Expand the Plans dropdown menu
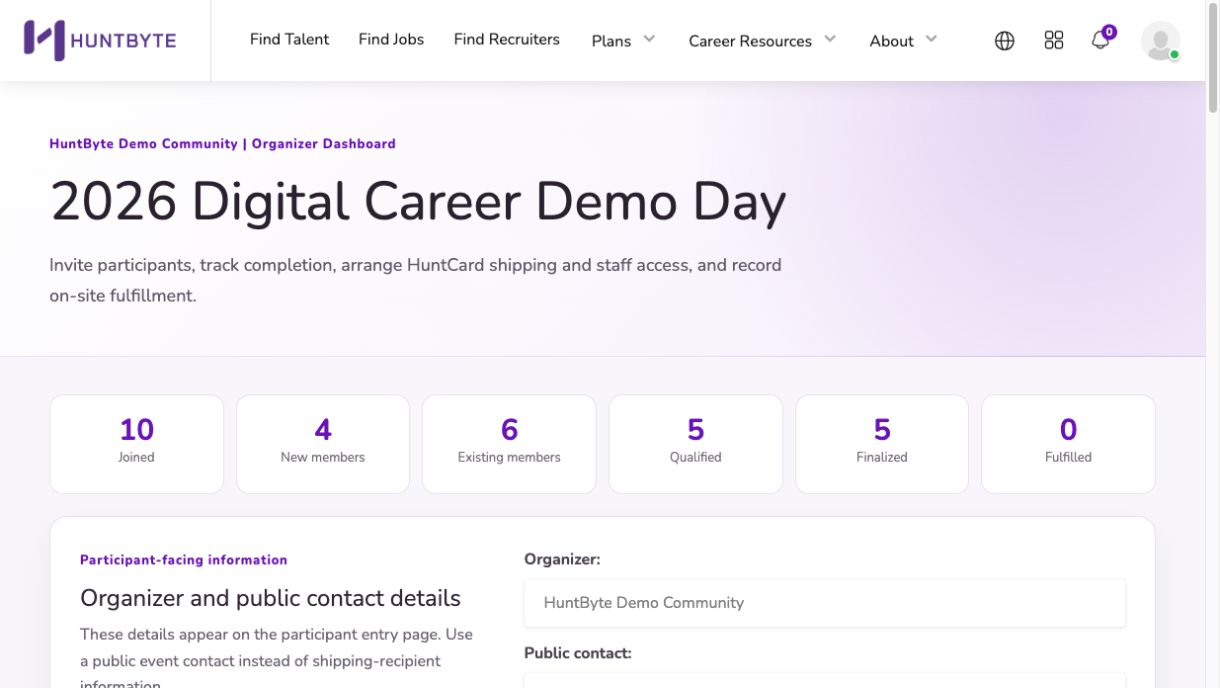The width and height of the screenshot is (1220, 688). 623,40
